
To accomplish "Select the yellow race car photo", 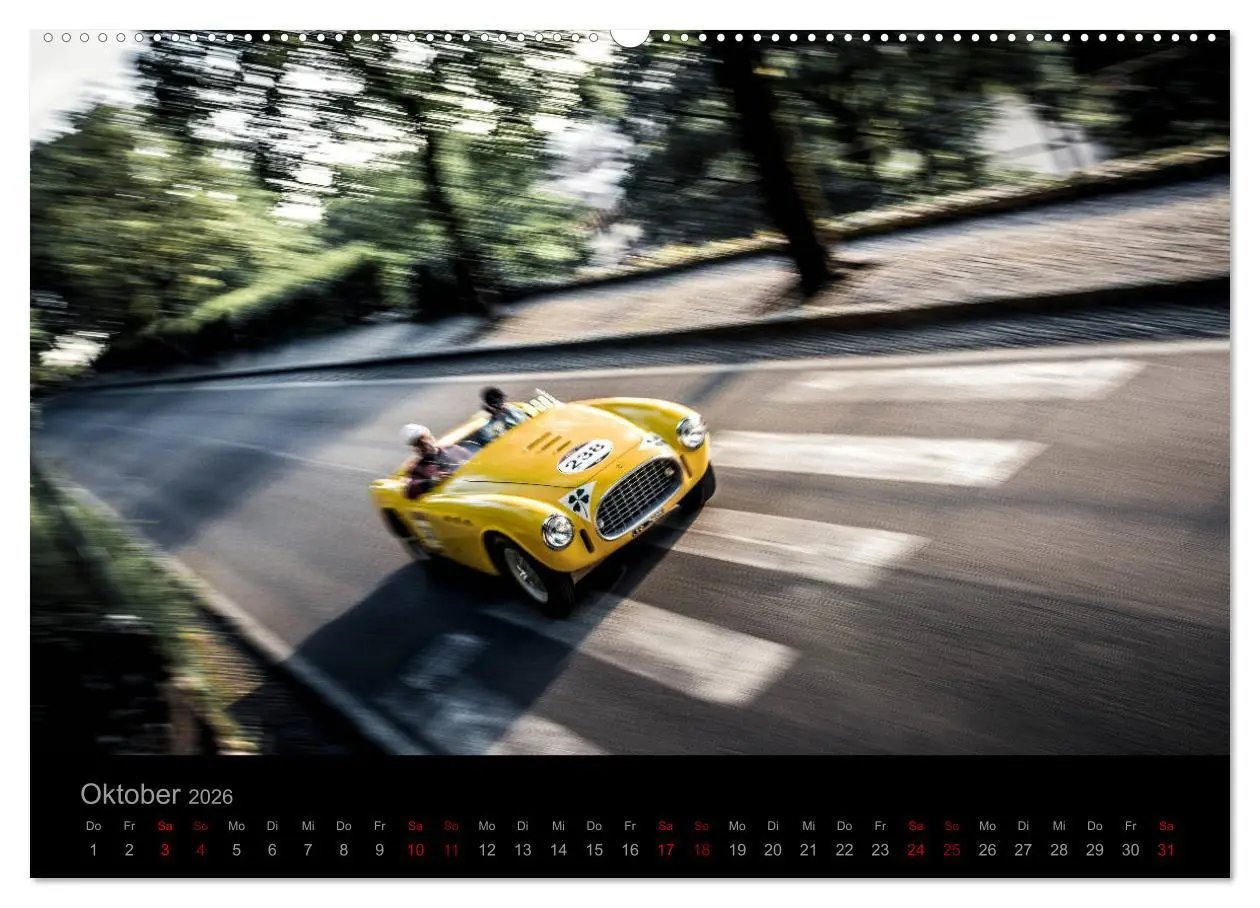I will coord(630,392).
